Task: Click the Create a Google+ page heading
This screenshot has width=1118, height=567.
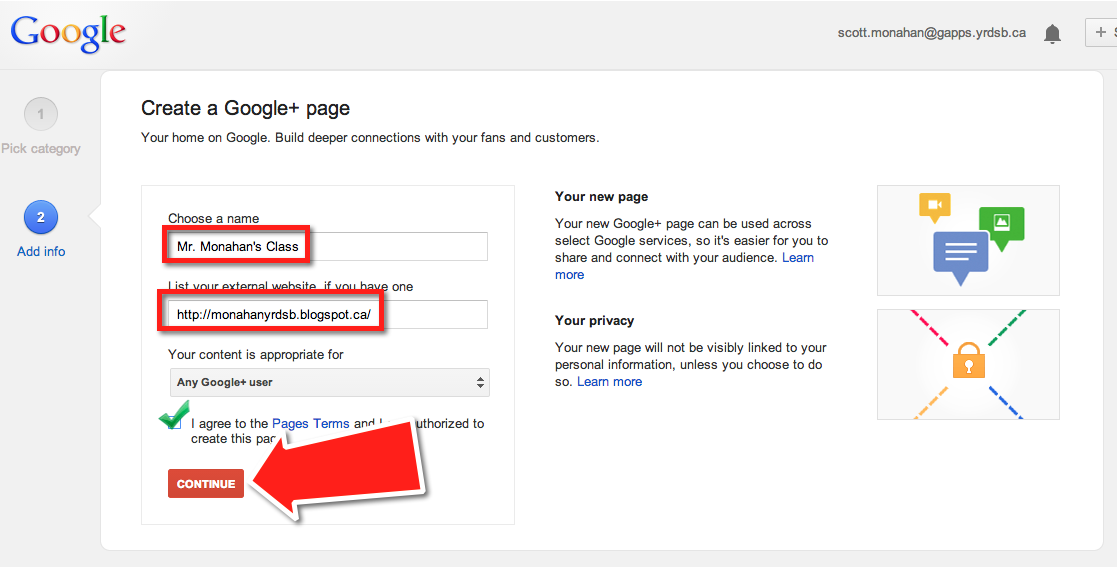Action: point(245,108)
